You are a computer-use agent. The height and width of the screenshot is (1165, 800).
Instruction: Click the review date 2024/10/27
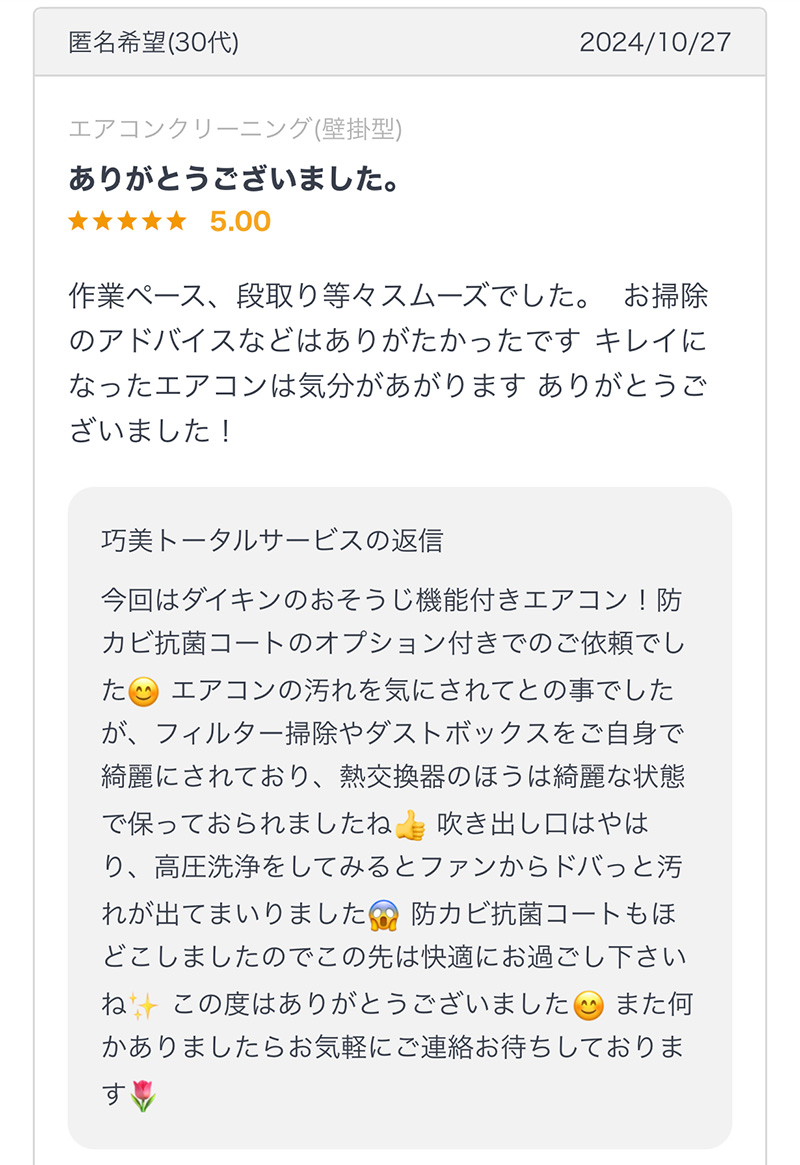click(655, 42)
